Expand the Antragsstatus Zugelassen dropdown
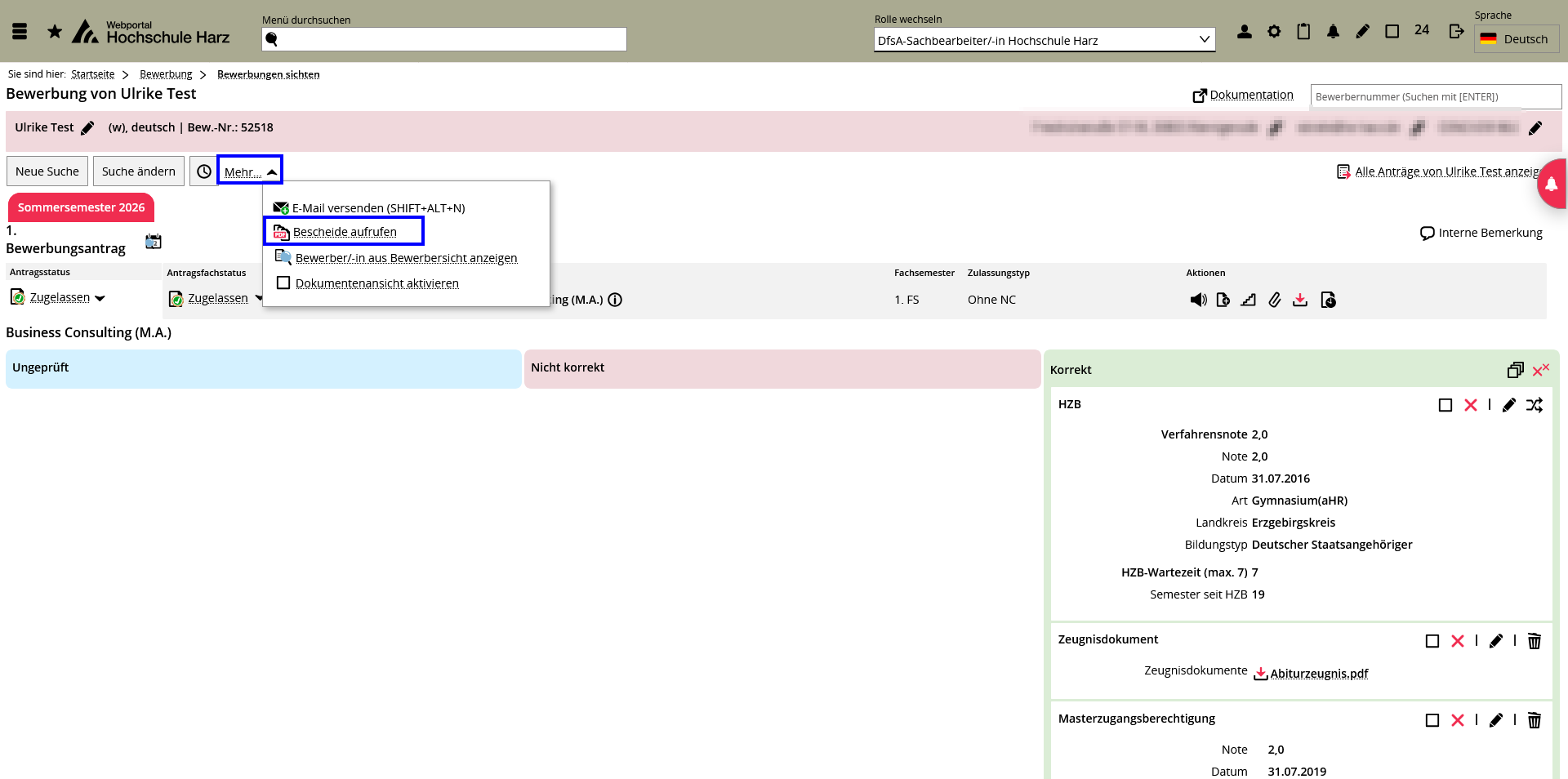Screen dimensions: 1568x779 tap(100, 298)
